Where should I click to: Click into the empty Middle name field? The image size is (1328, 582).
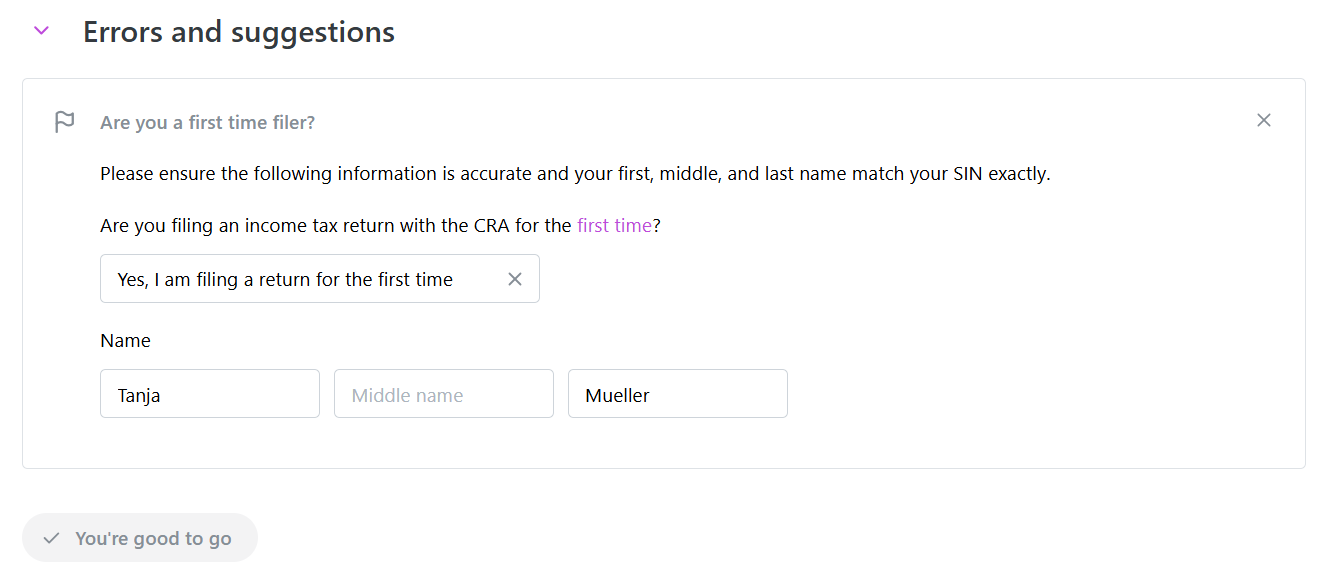coord(443,394)
